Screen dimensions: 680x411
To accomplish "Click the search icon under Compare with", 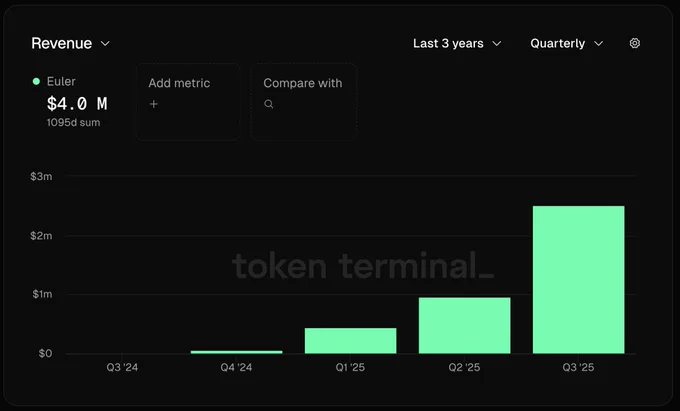I will point(269,104).
